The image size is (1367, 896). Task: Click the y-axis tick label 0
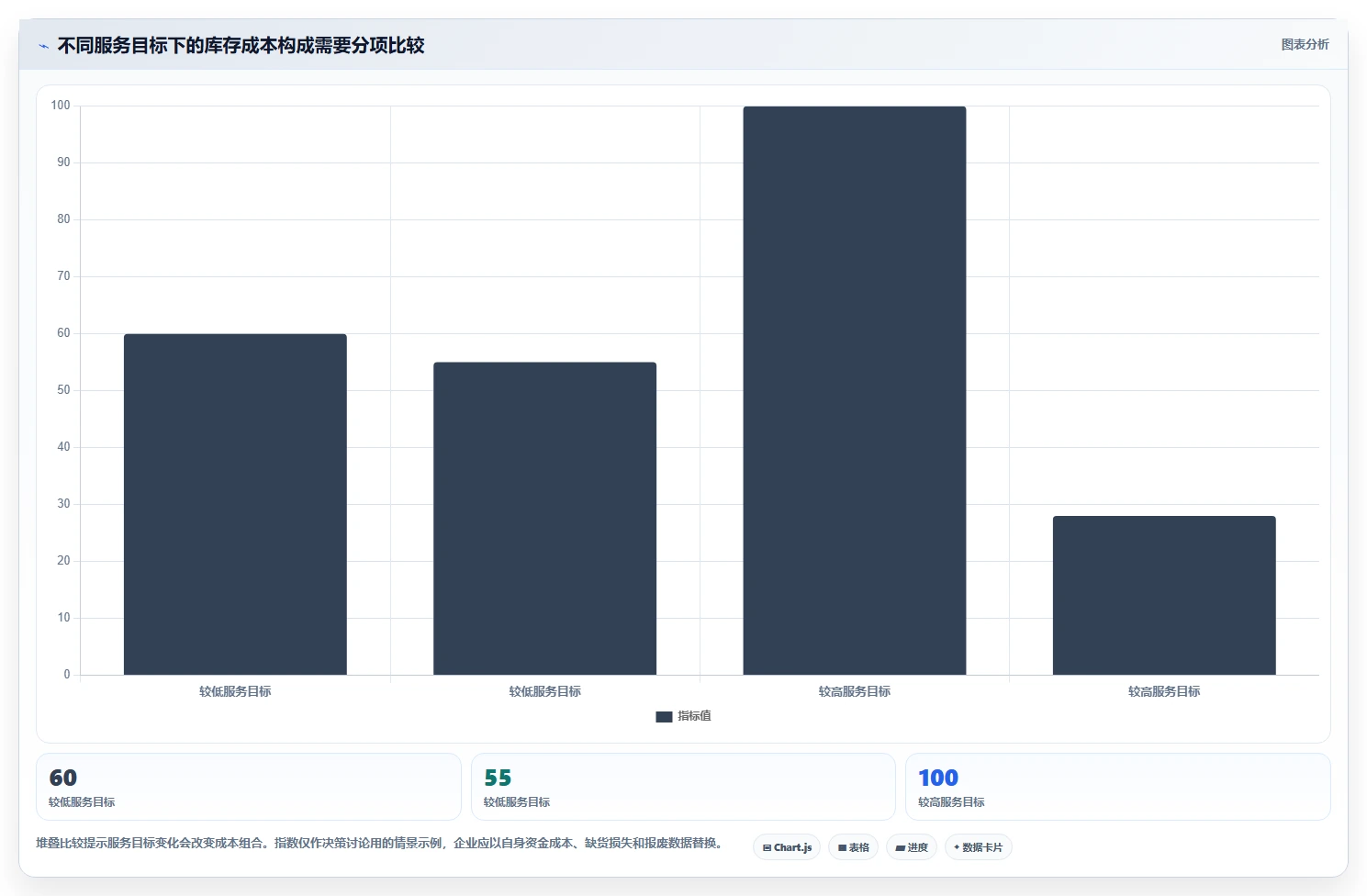point(67,675)
